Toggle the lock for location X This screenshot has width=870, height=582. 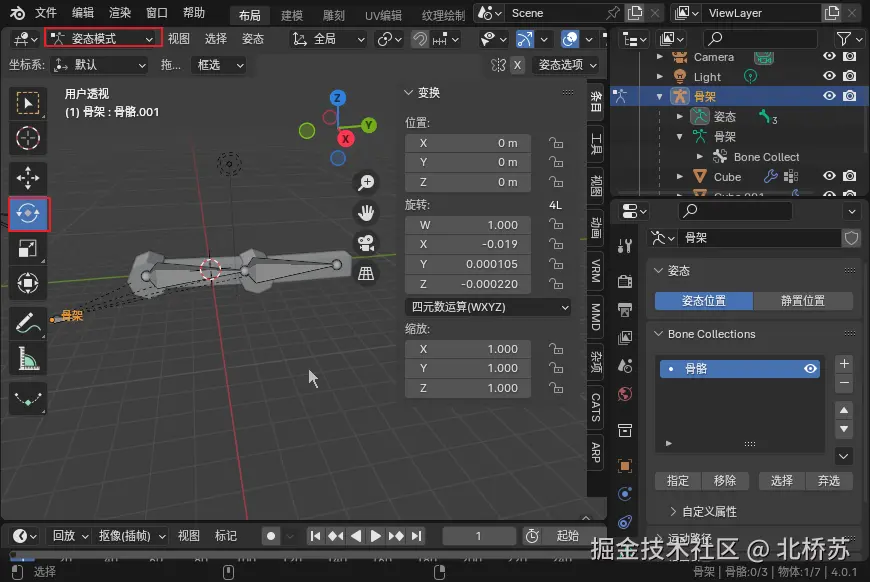[x=555, y=143]
